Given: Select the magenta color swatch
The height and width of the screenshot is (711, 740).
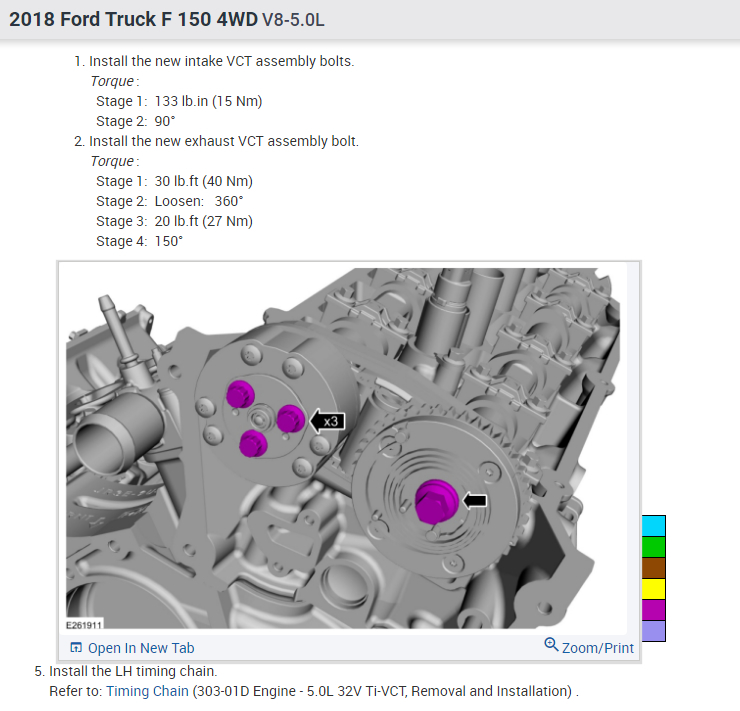Looking at the screenshot, I should tap(654, 610).
